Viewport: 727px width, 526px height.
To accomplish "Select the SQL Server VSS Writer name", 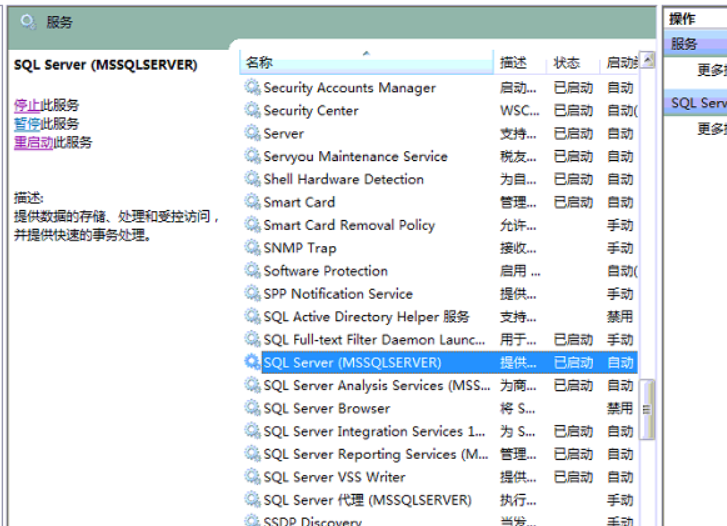I will coord(334,477).
